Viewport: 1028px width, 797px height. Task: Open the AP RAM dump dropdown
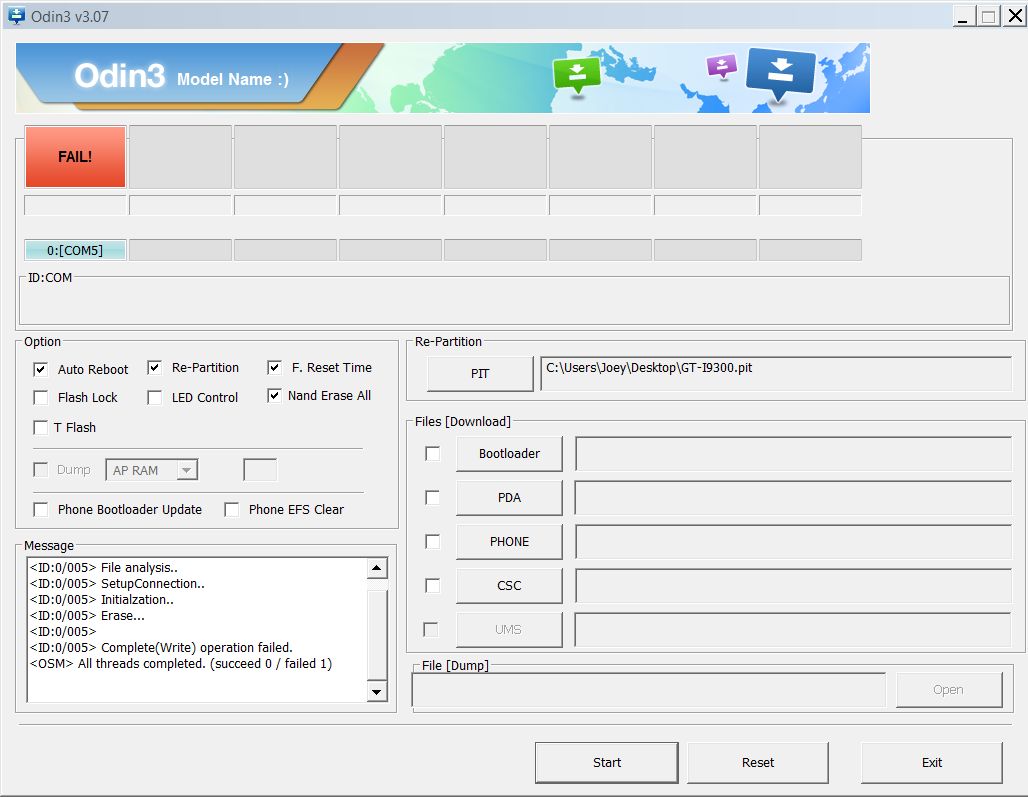(186, 470)
